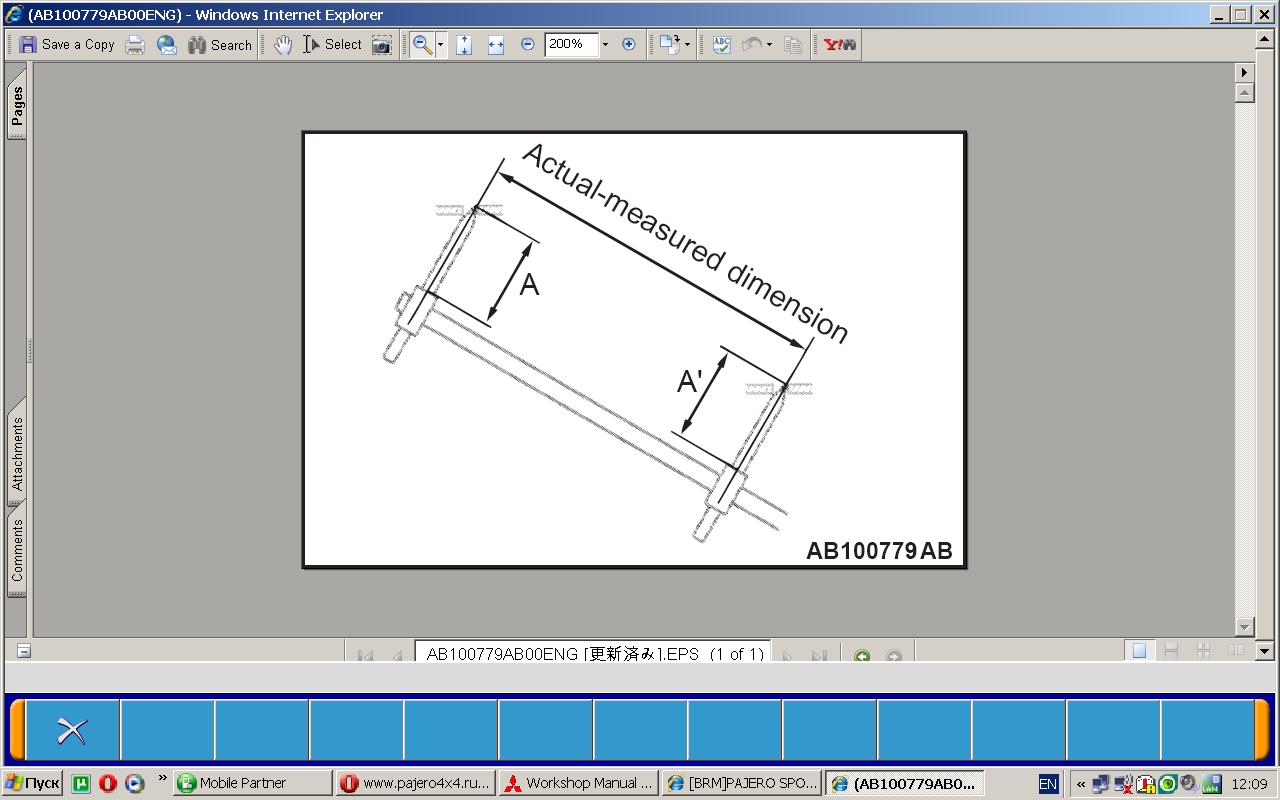Print the document using the printer icon
Screen dimensions: 1280x800
(135, 44)
